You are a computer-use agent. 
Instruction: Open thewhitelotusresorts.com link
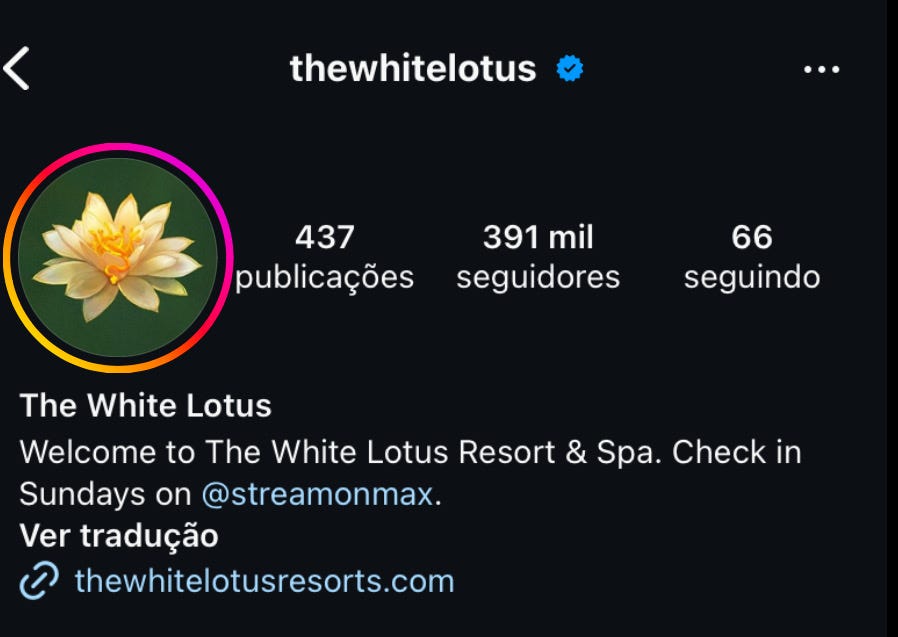coord(265,581)
